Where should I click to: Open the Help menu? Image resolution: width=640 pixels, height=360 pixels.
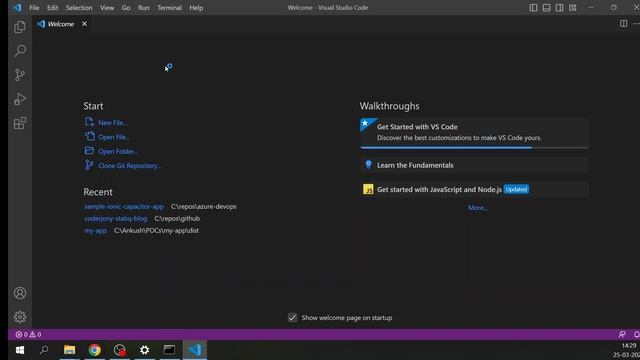click(196, 8)
